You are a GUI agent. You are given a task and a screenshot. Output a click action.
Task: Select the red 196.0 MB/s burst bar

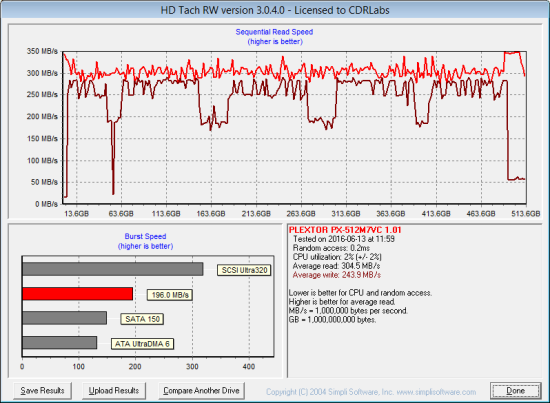tap(78, 294)
